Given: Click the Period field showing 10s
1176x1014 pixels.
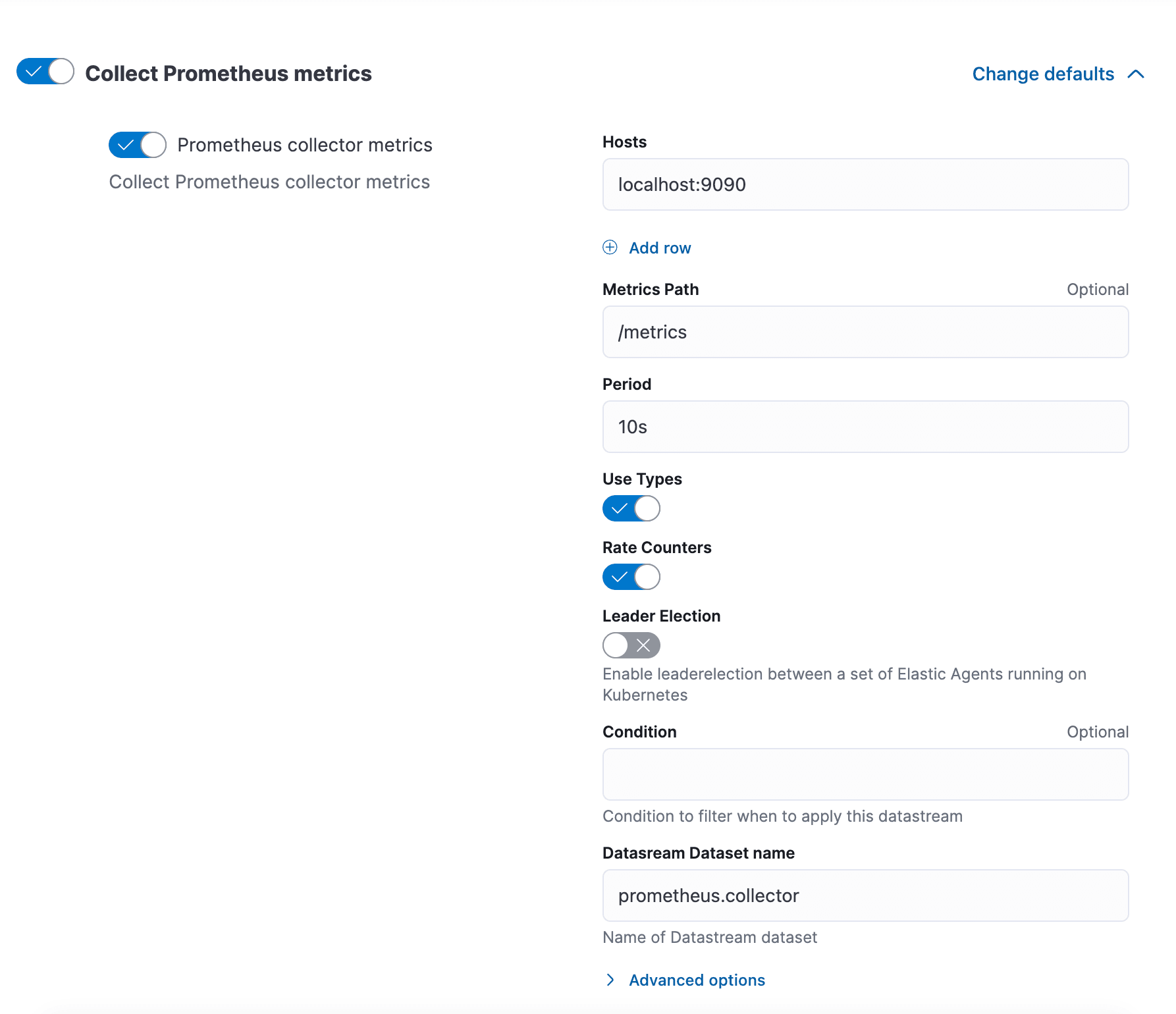Looking at the screenshot, I should 865,427.
